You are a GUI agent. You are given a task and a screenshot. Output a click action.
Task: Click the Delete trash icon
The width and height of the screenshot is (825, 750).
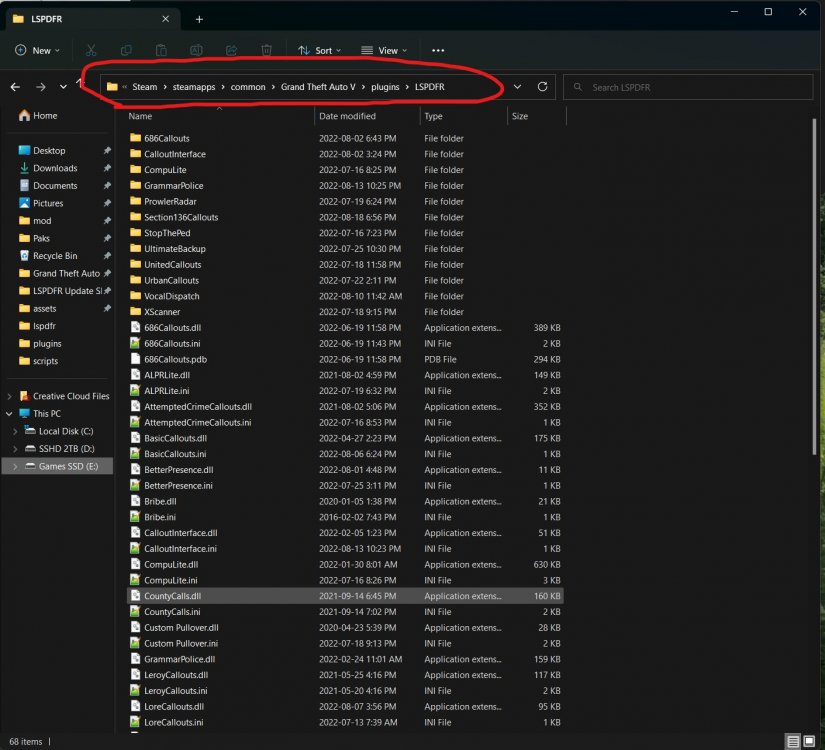pos(267,51)
